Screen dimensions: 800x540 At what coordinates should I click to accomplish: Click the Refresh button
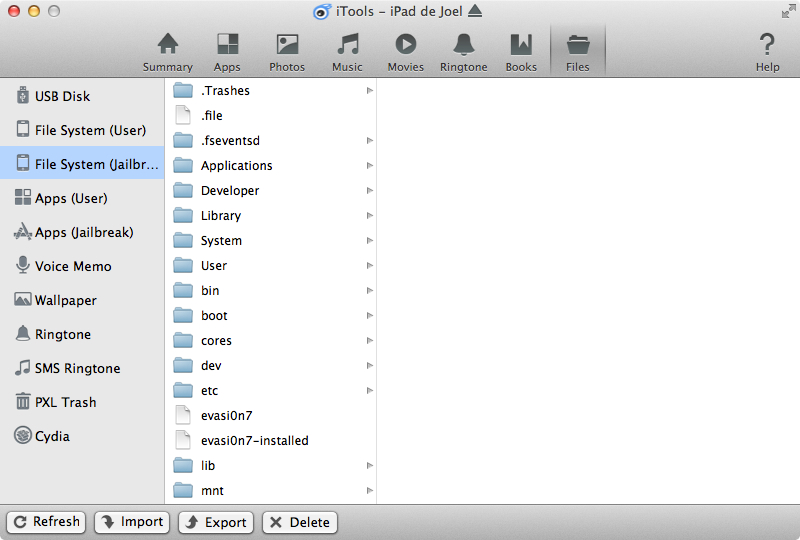46,522
